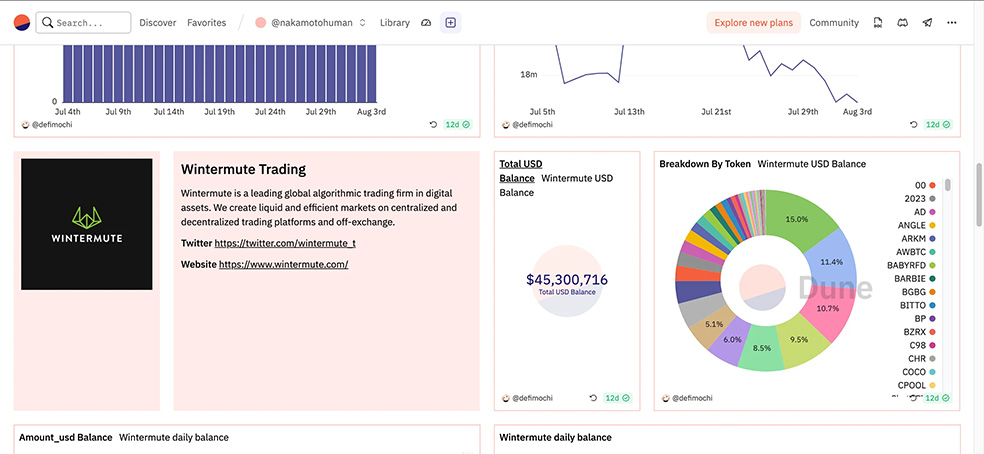This screenshot has height=454, width=984.
Task: Focus the Search input field
Action: click(83, 23)
